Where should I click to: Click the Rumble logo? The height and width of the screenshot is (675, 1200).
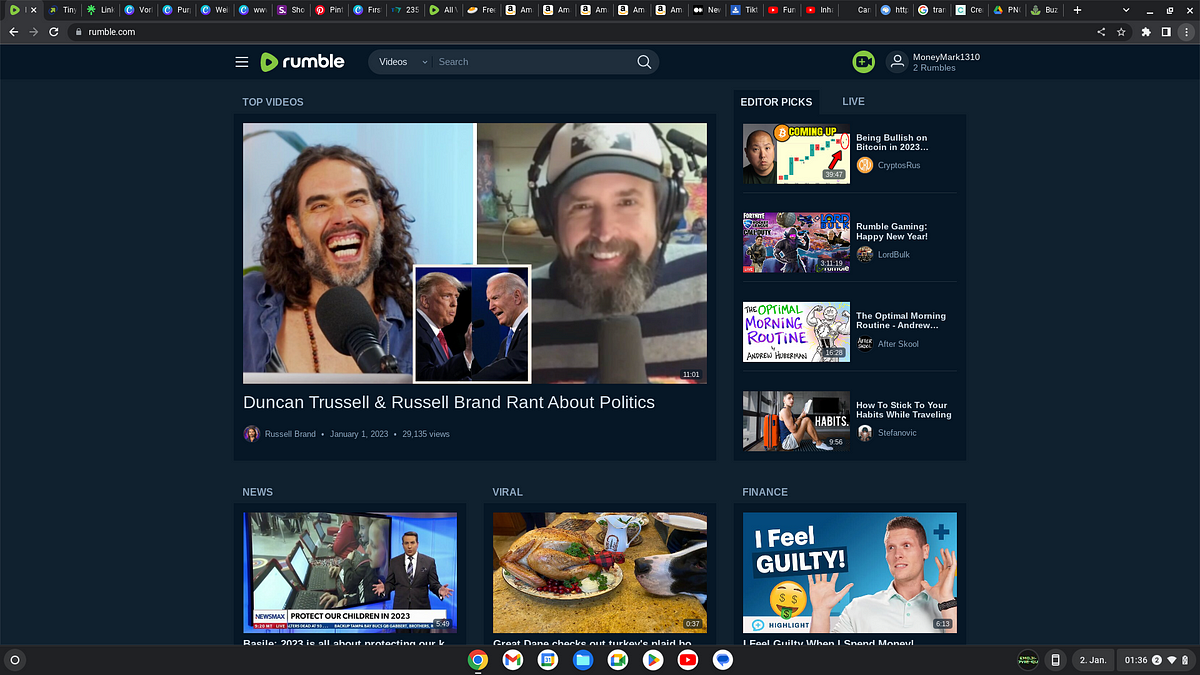[x=302, y=62]
